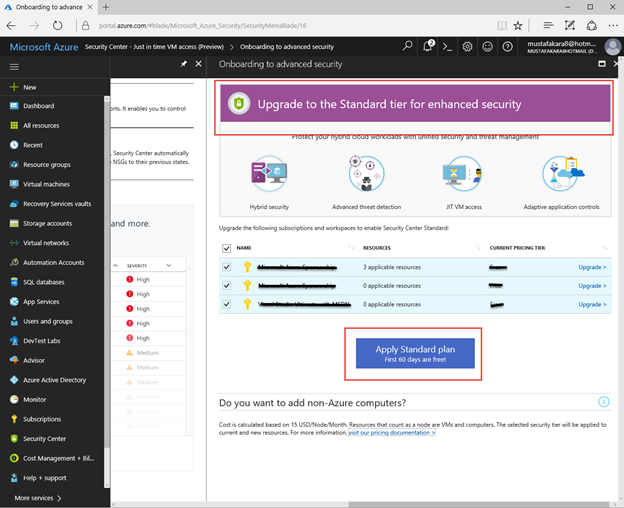Toggle the select-all checkbox beside NAME
Screen dimensions: 624x508
[x=226, y=248]
